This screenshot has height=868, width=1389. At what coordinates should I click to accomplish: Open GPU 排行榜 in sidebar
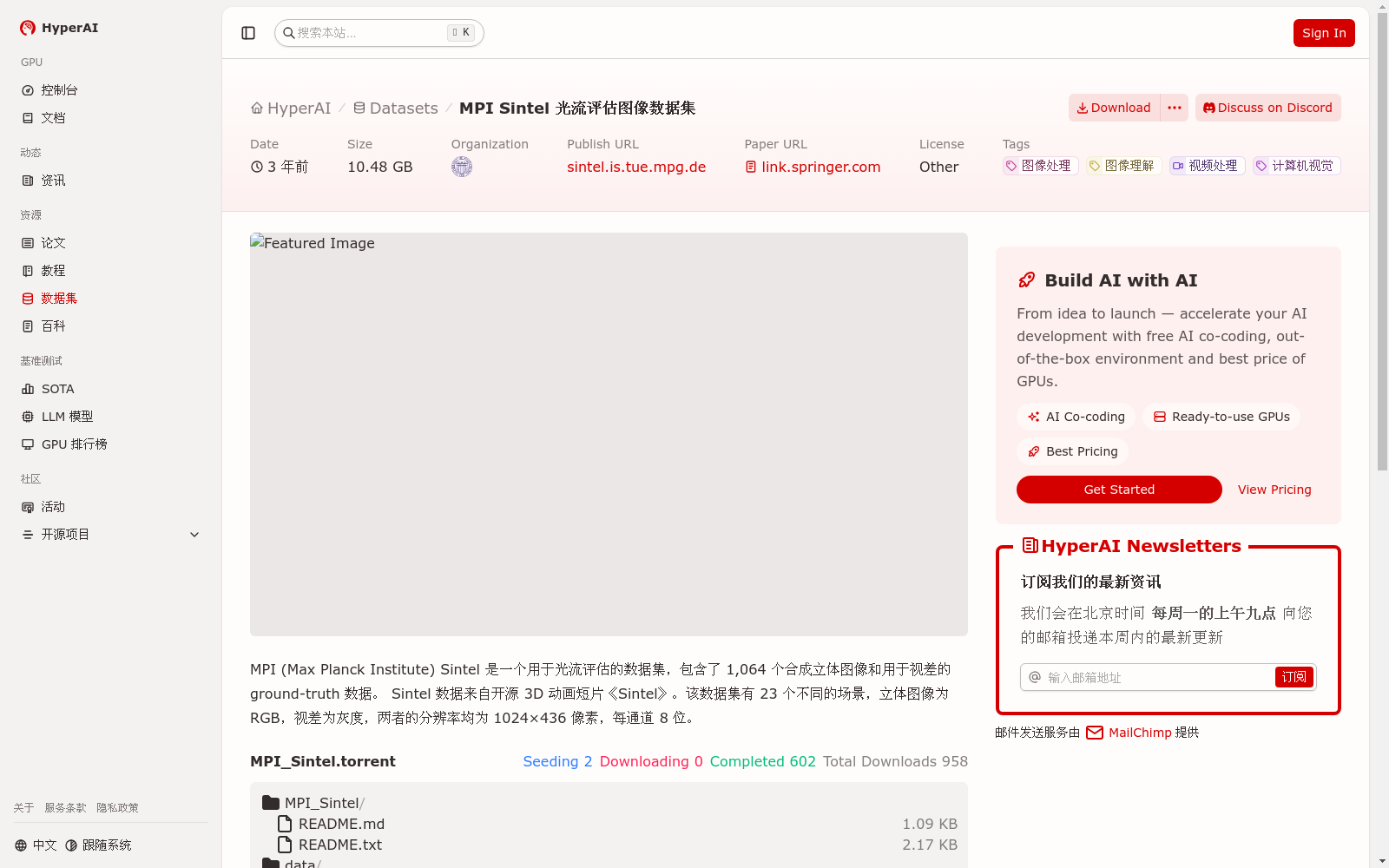(111, 444)
